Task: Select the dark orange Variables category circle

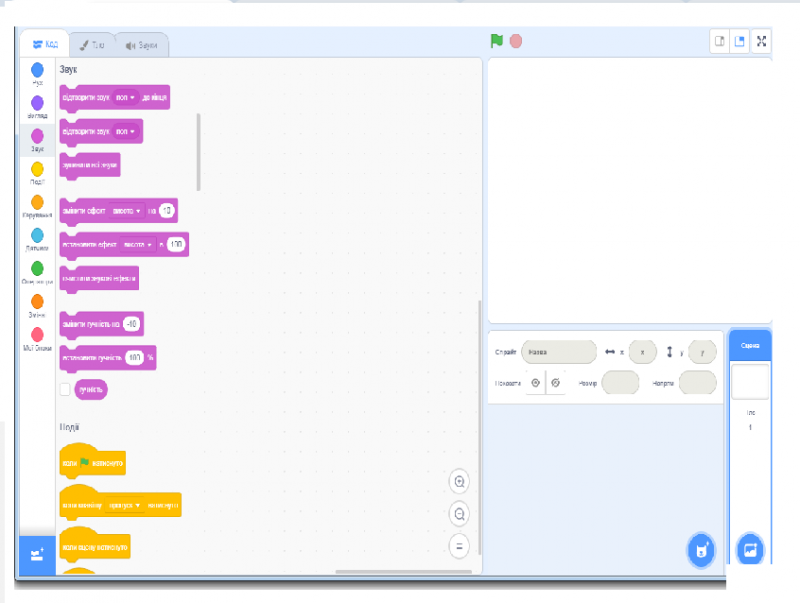Action: (37, 302)
